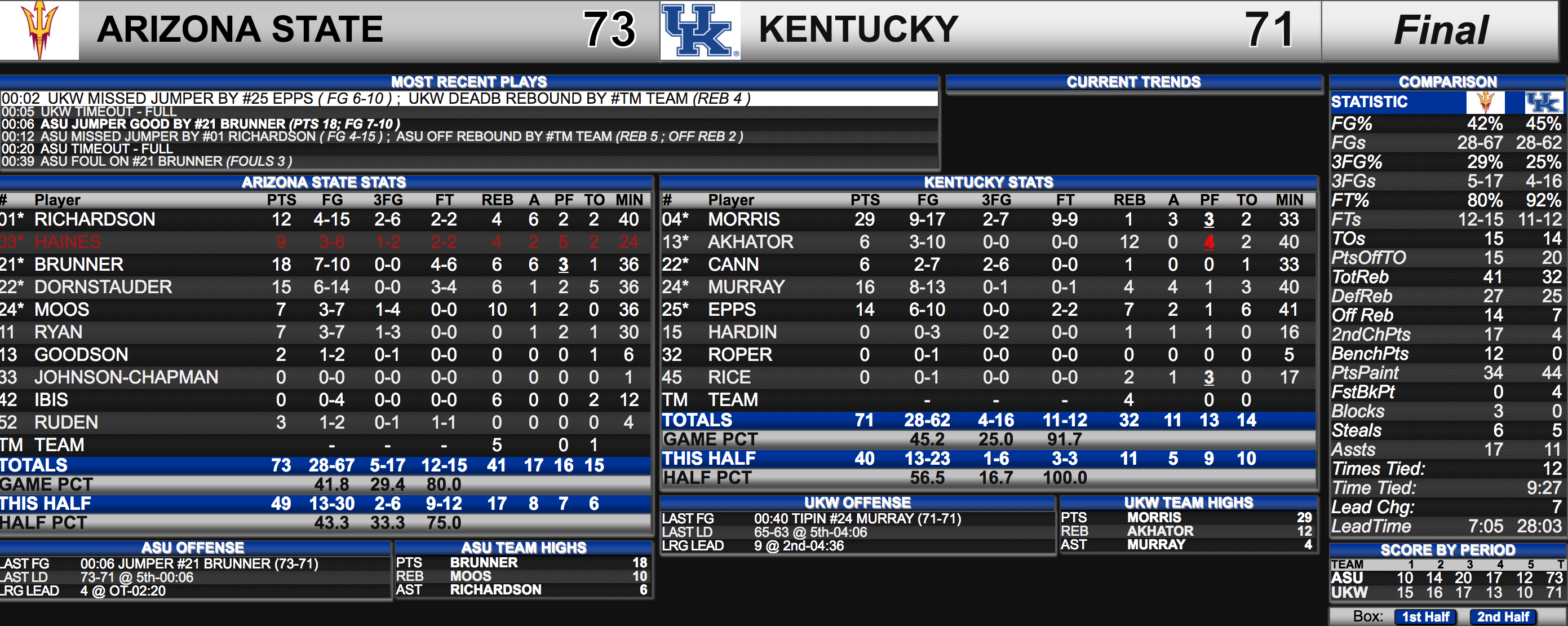Click the Arizona State pitchfork logo in header
The image size is (1568, 626).
[x=39, y=30]
